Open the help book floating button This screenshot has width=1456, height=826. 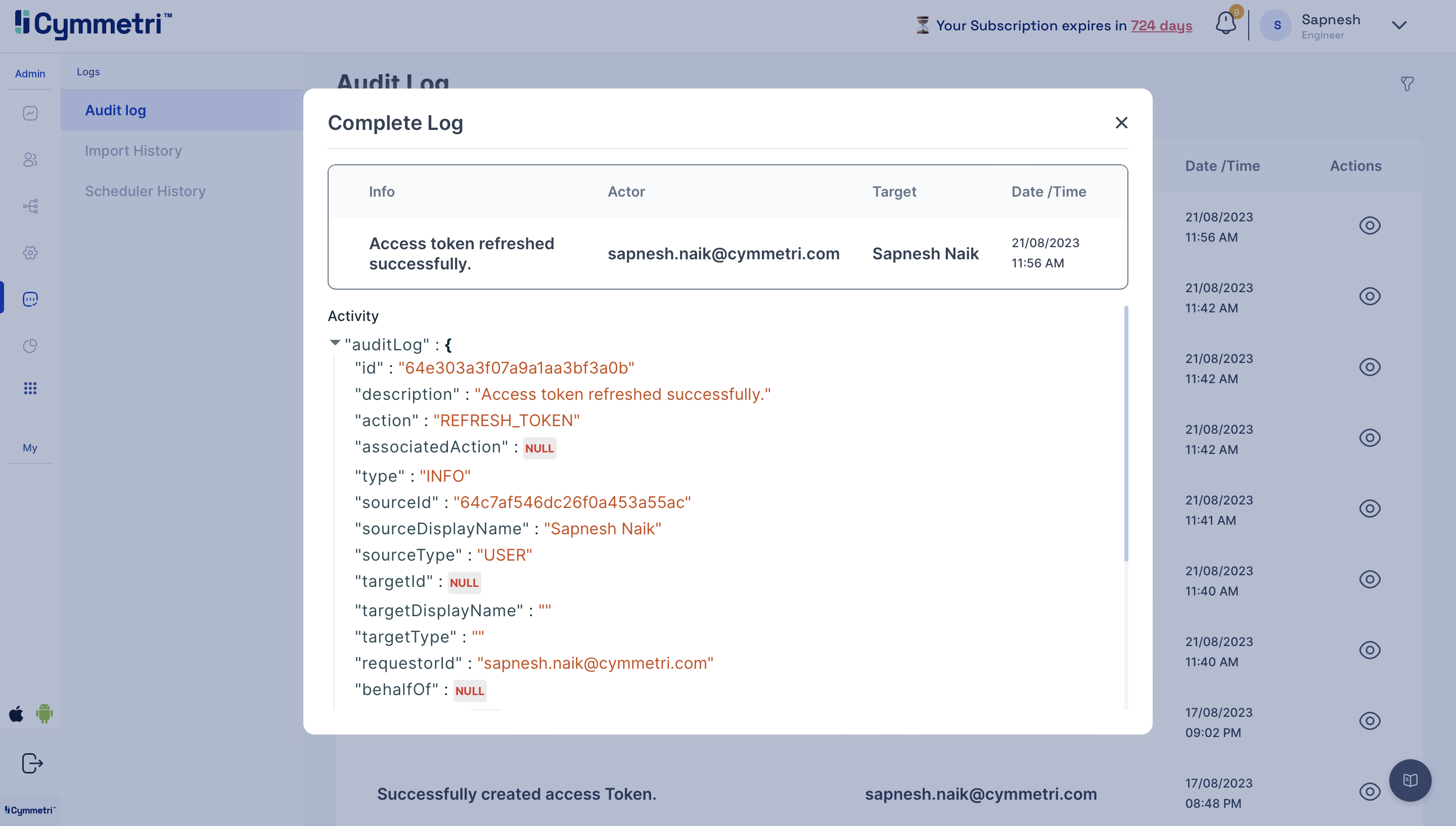tap(1410, 780)
